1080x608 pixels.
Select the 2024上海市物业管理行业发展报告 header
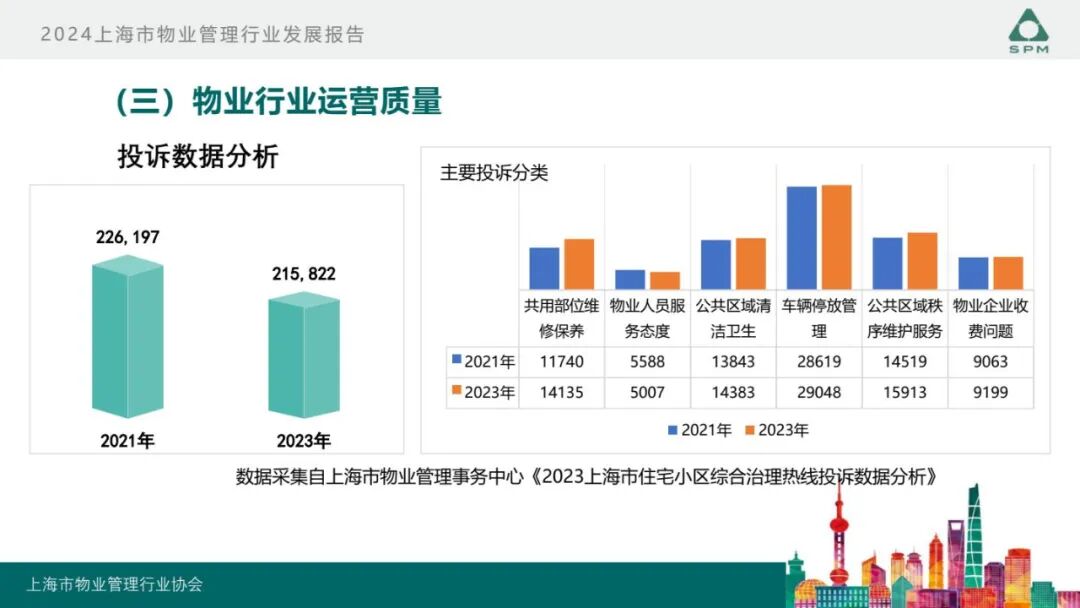click(204, 31)
